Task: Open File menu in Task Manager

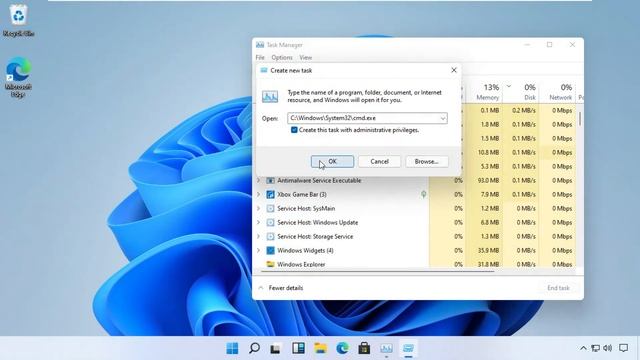Action: (x=260, y=58)
